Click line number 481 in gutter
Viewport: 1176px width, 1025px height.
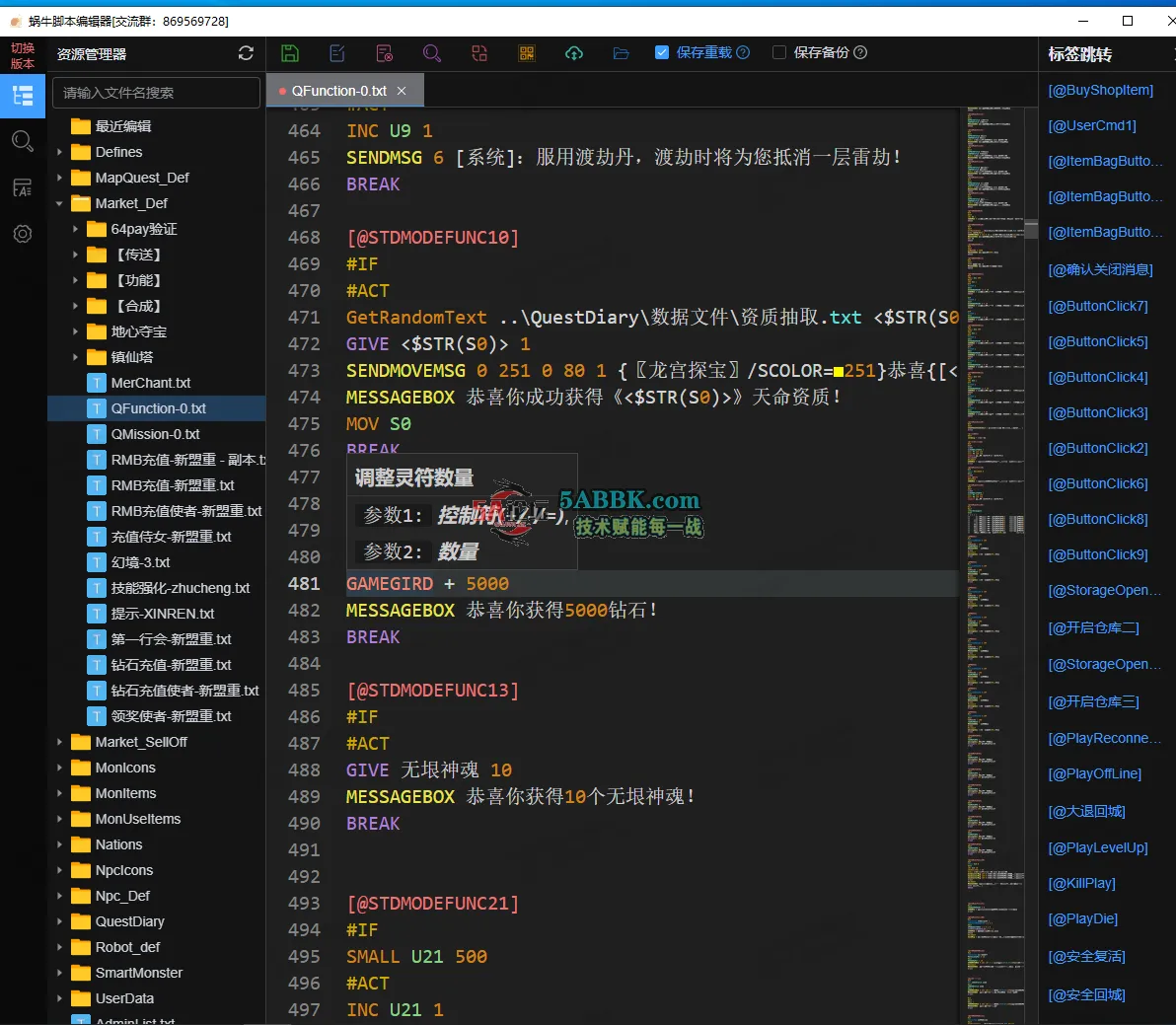(304, 583)
